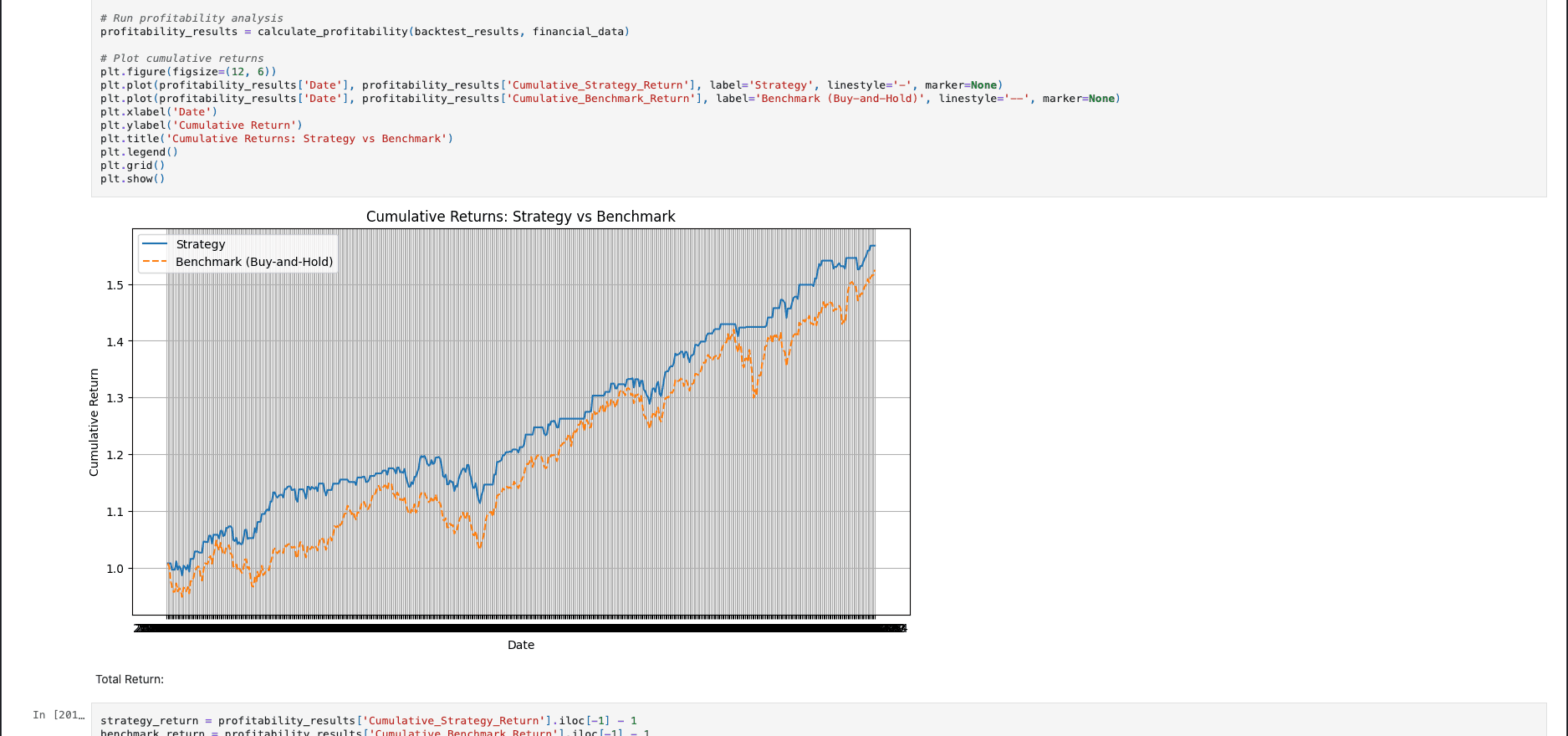Screen dimensions: 1568x736
Task: Click the plt.xlabel('Date') code line
Action: pyautogui.click(x=159, y=112)
